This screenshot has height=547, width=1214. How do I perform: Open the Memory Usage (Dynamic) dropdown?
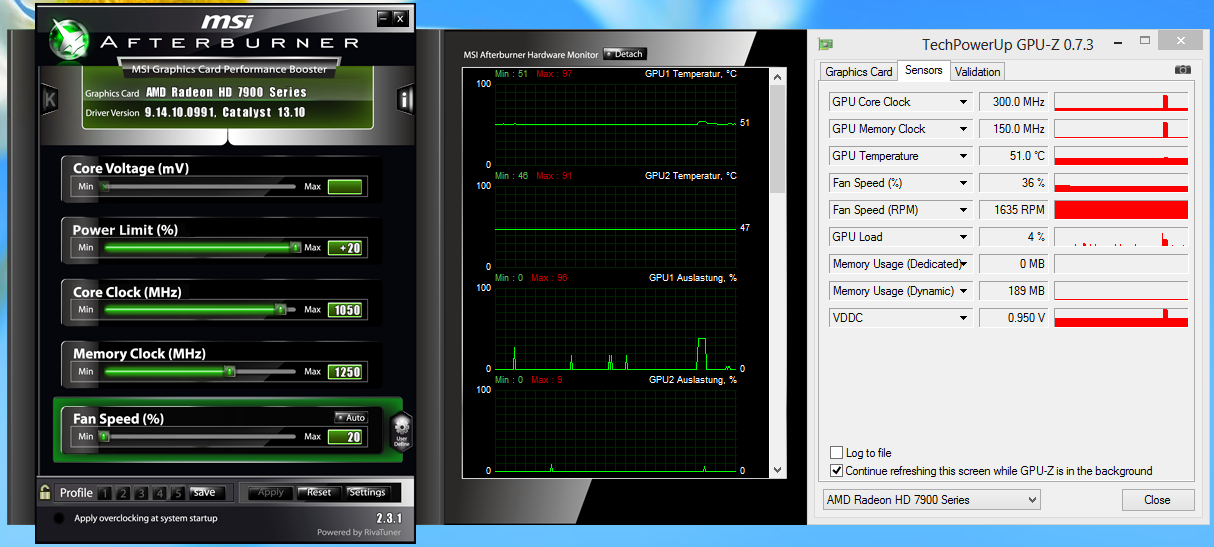click(964, 291)
